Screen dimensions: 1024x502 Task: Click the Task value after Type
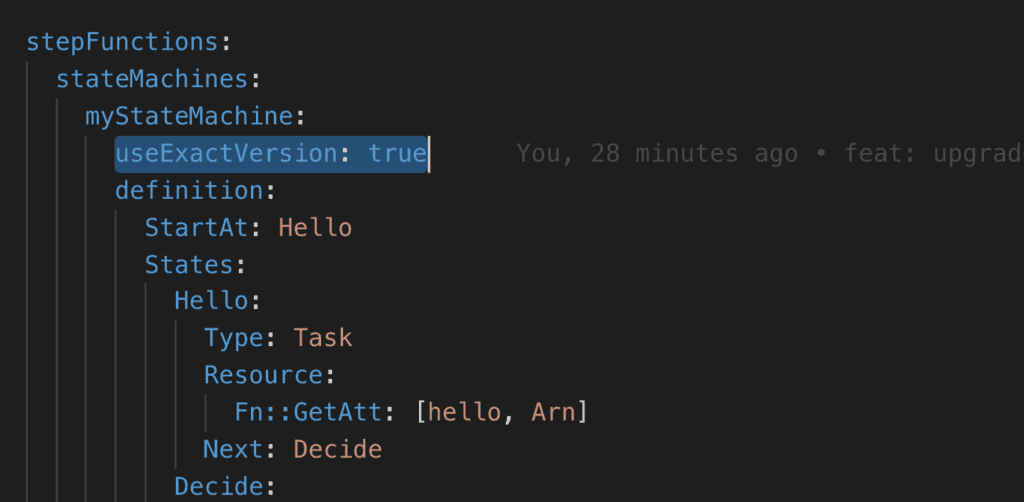(x=323, y=338)
